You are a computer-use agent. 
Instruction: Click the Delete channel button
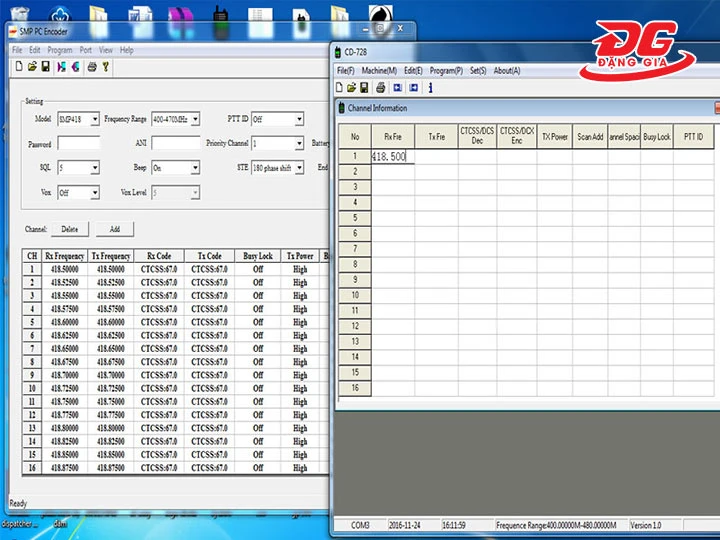[69, 229]
